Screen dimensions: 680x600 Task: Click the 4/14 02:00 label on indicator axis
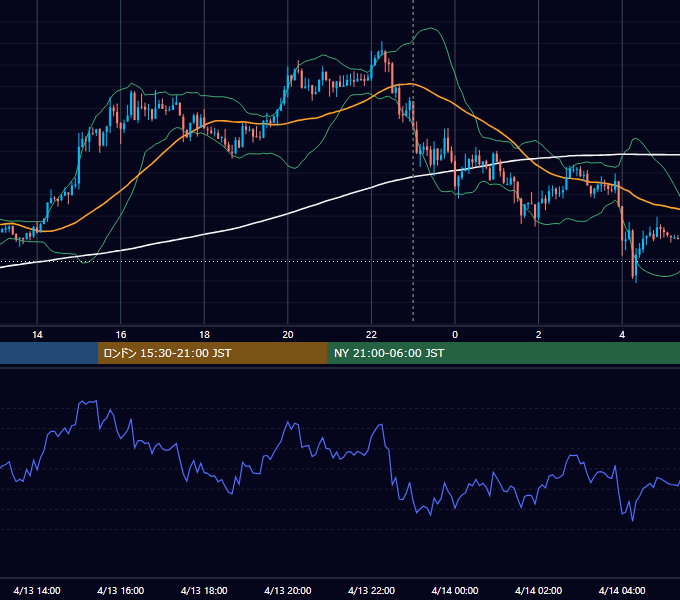538,590
